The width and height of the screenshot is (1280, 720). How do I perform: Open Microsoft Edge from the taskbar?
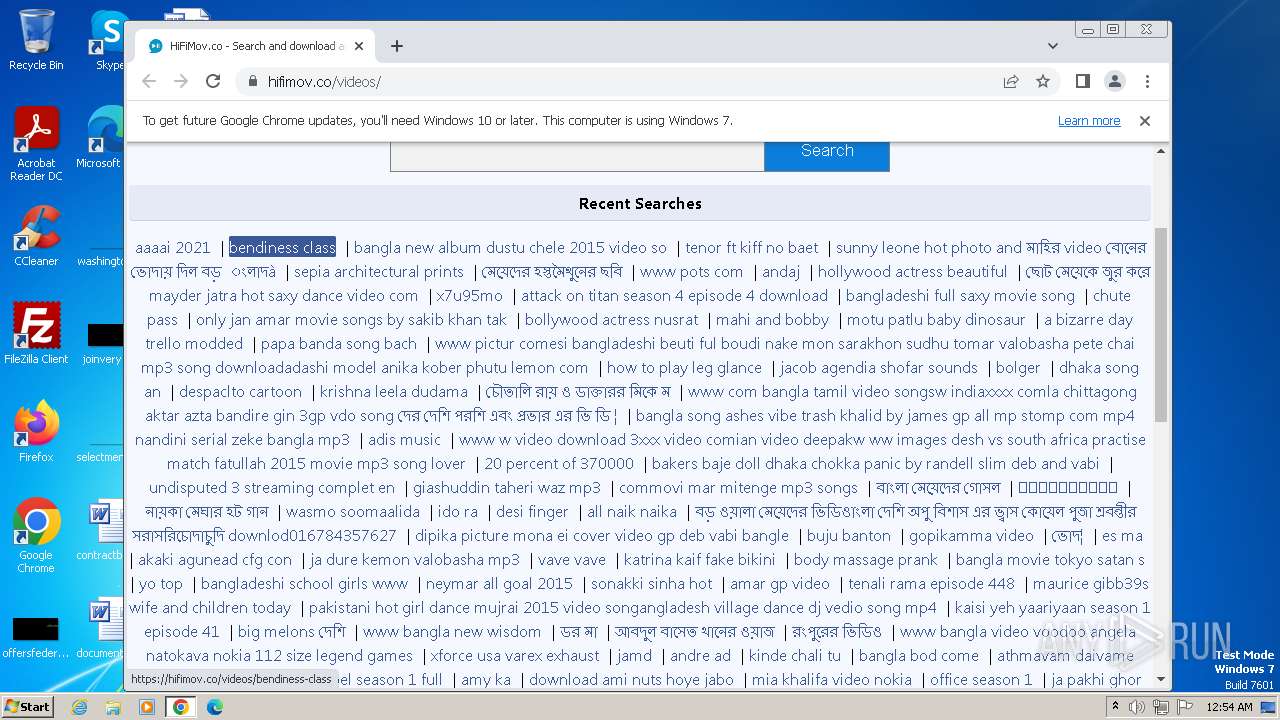point(215,707)
